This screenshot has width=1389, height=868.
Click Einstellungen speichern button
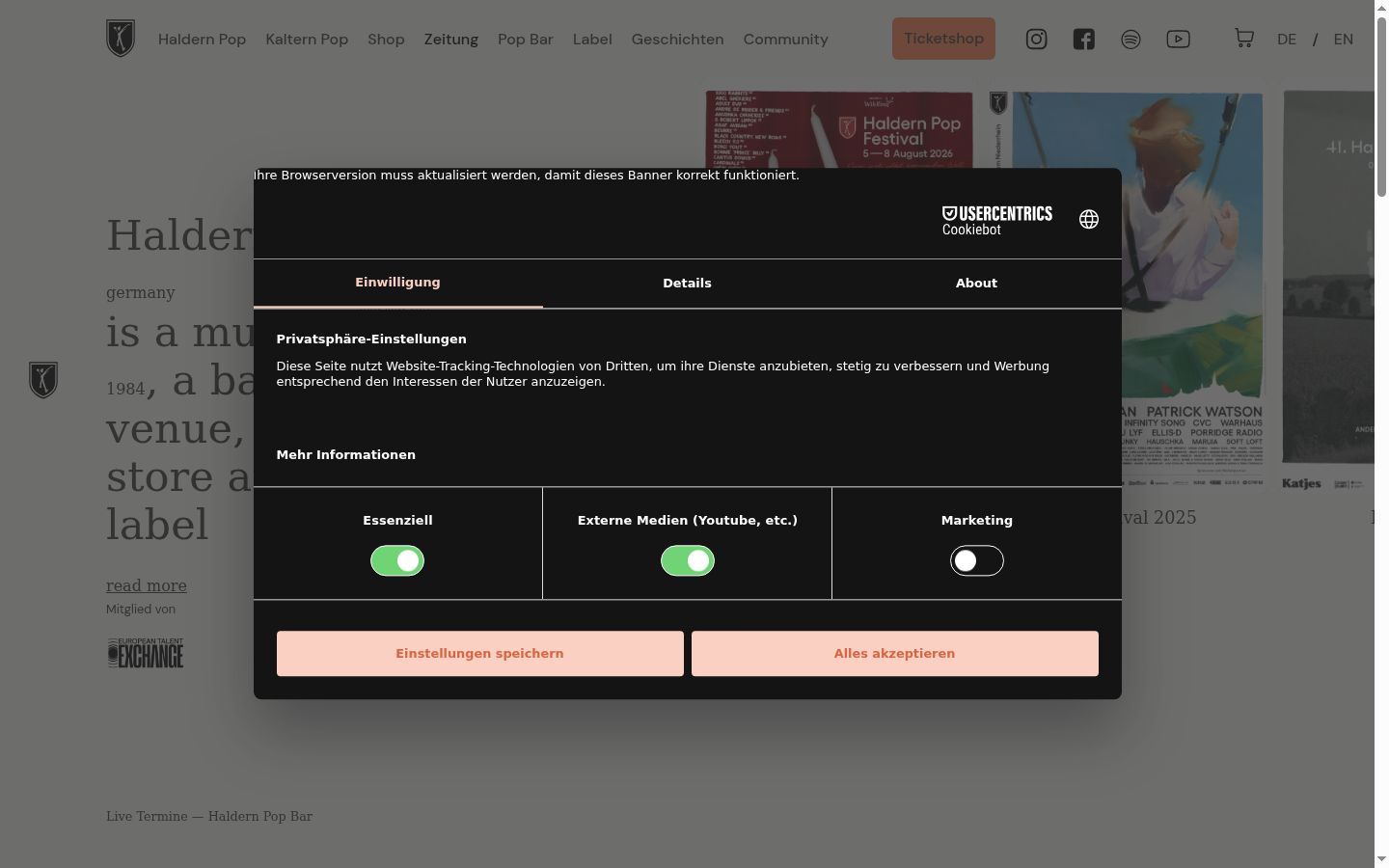tap(479, 654)
